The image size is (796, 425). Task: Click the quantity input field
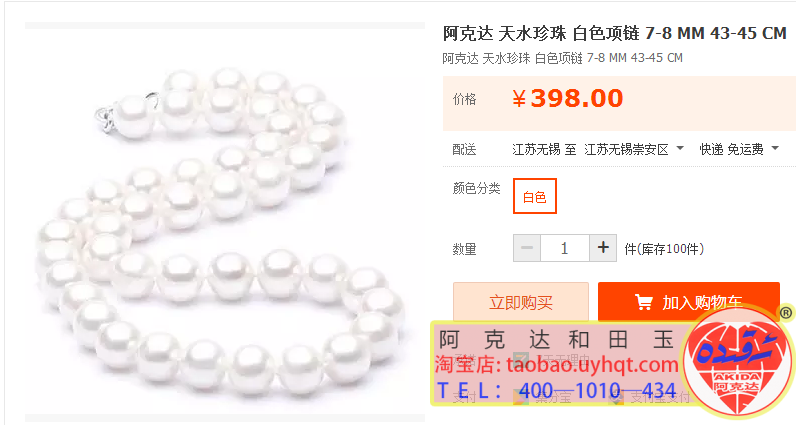click(565, 248)
